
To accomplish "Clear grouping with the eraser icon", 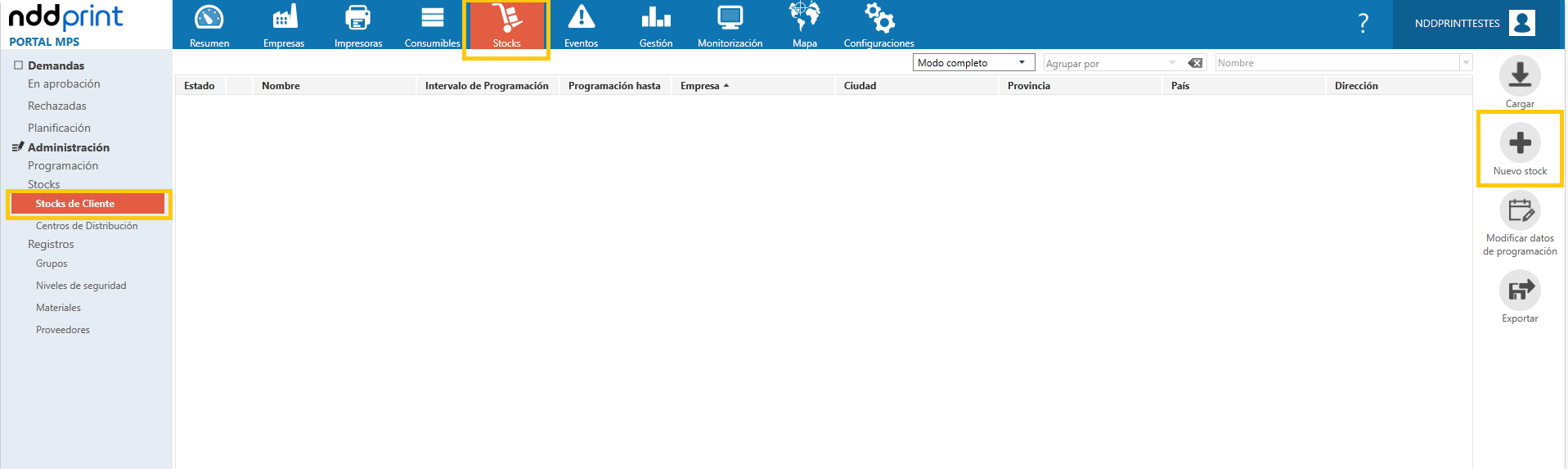I will (x=1195, y=63).
